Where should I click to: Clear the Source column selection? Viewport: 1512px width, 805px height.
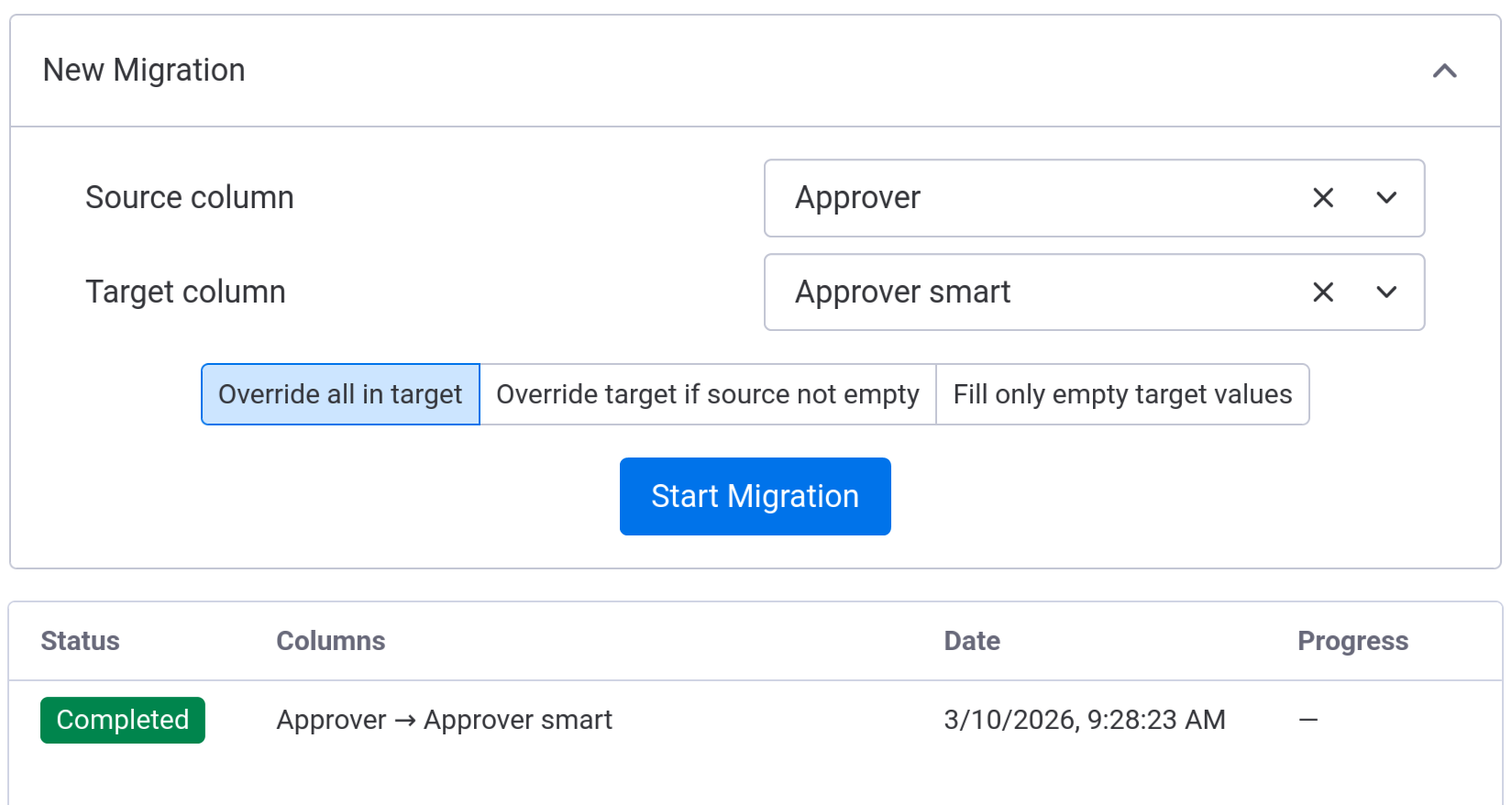tap(1322, 198)
